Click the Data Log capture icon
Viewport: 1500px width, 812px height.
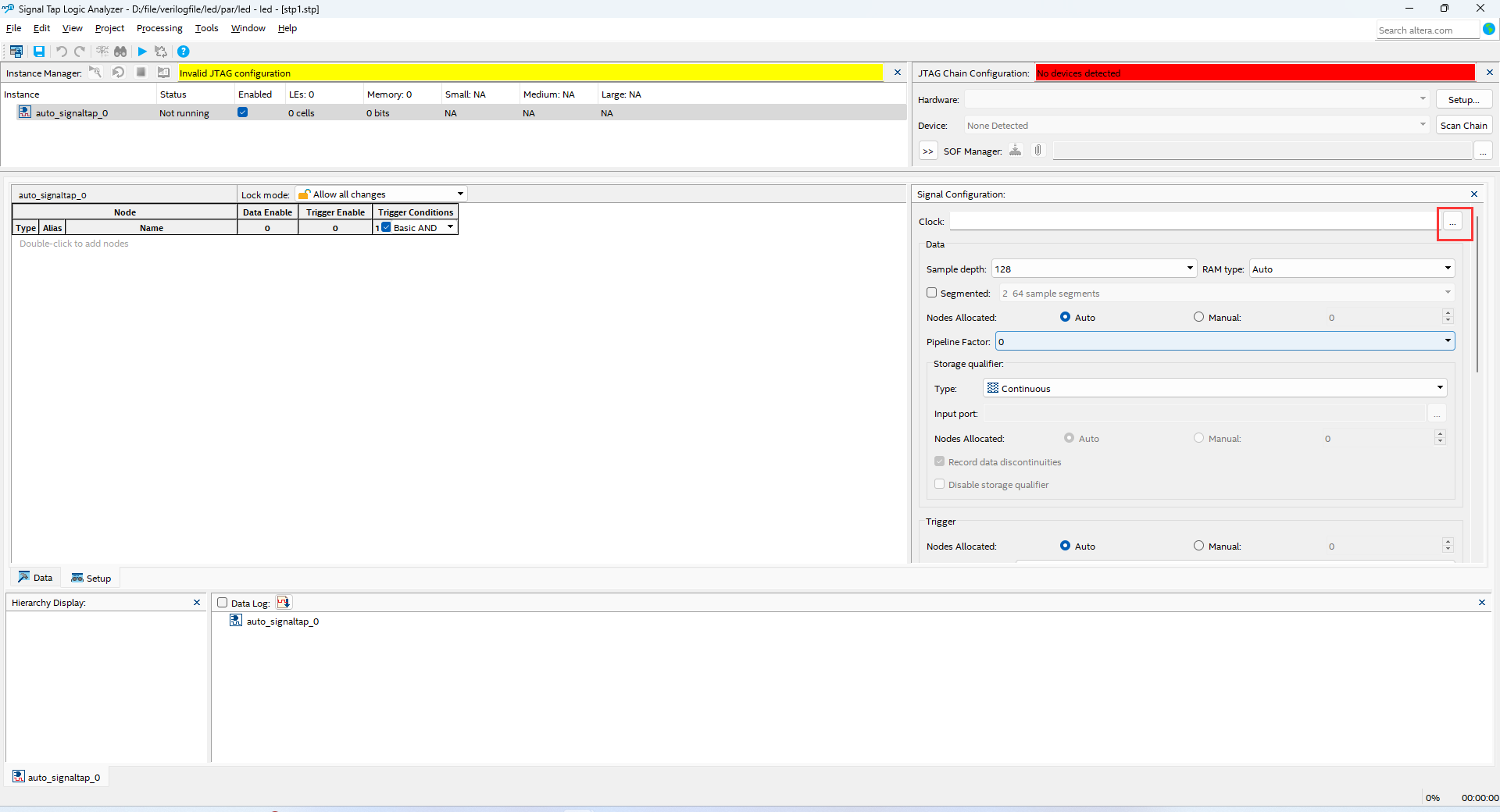click(x=284, y=602)
